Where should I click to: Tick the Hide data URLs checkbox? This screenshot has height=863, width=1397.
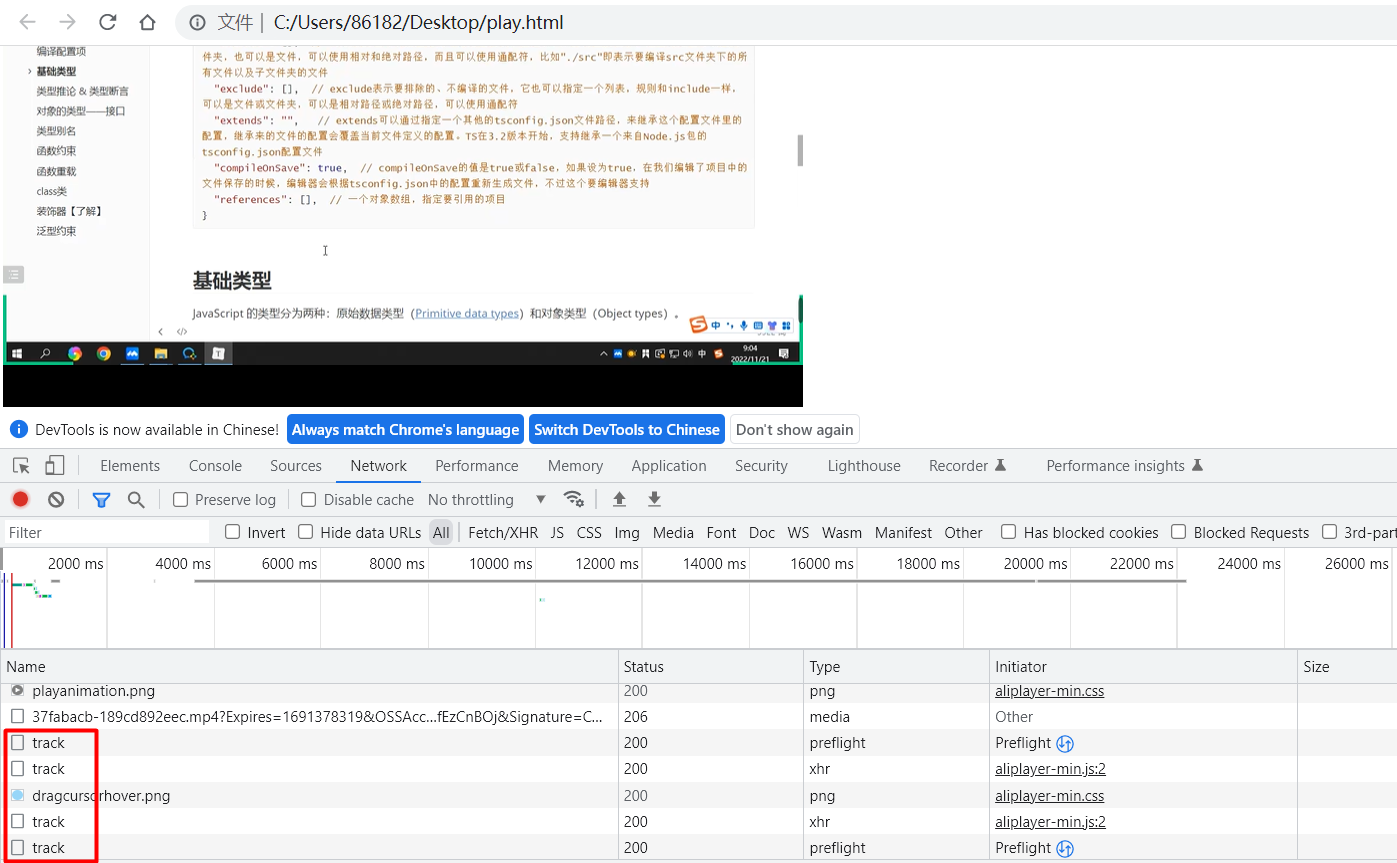(x=306, y=532)
